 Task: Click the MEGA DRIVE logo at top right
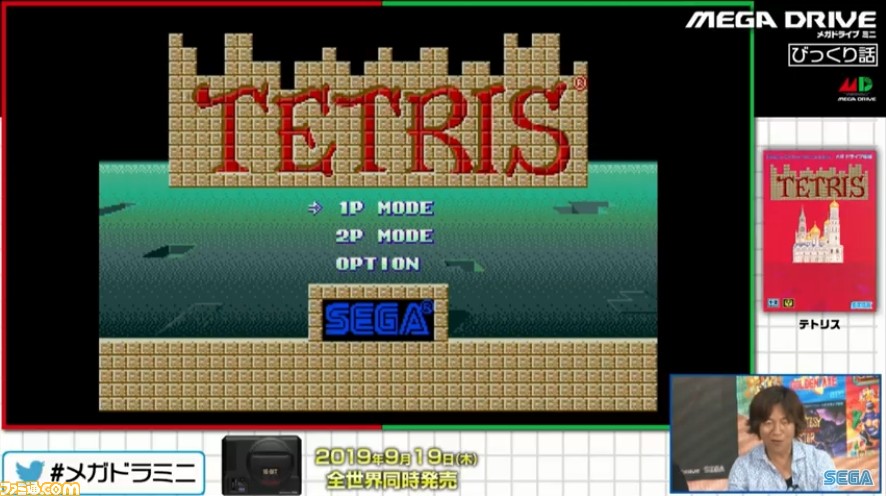[781, 20]
